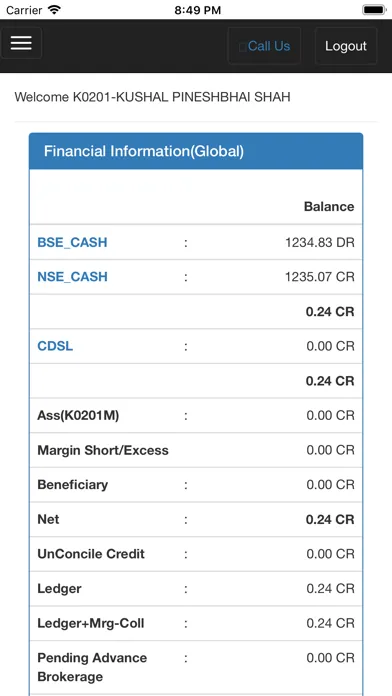Tap the Call Us button

264,46
